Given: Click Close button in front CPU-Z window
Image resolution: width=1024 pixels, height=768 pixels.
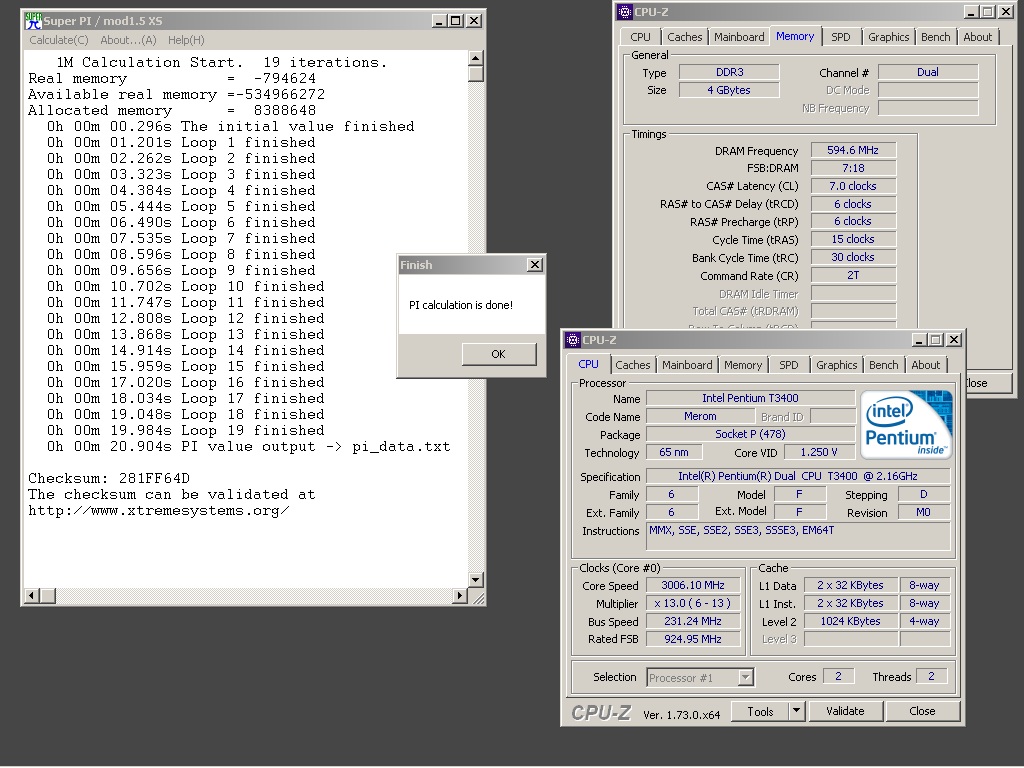Looking at the screenshot, I should 922,711.
